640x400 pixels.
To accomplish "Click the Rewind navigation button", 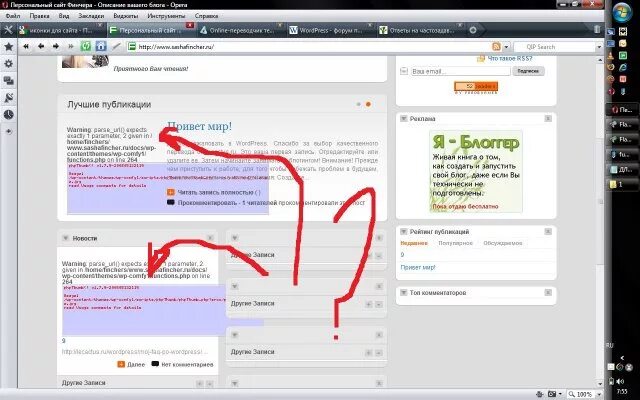I will click(26, 47).
